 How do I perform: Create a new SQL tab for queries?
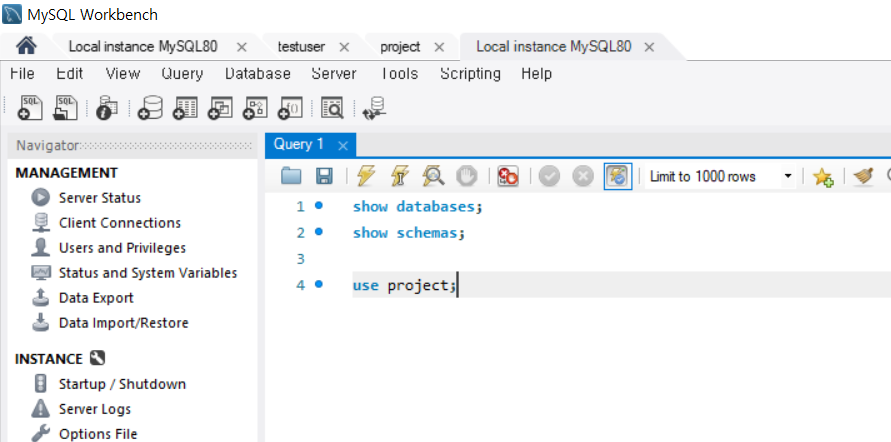[x=30, y=107]
